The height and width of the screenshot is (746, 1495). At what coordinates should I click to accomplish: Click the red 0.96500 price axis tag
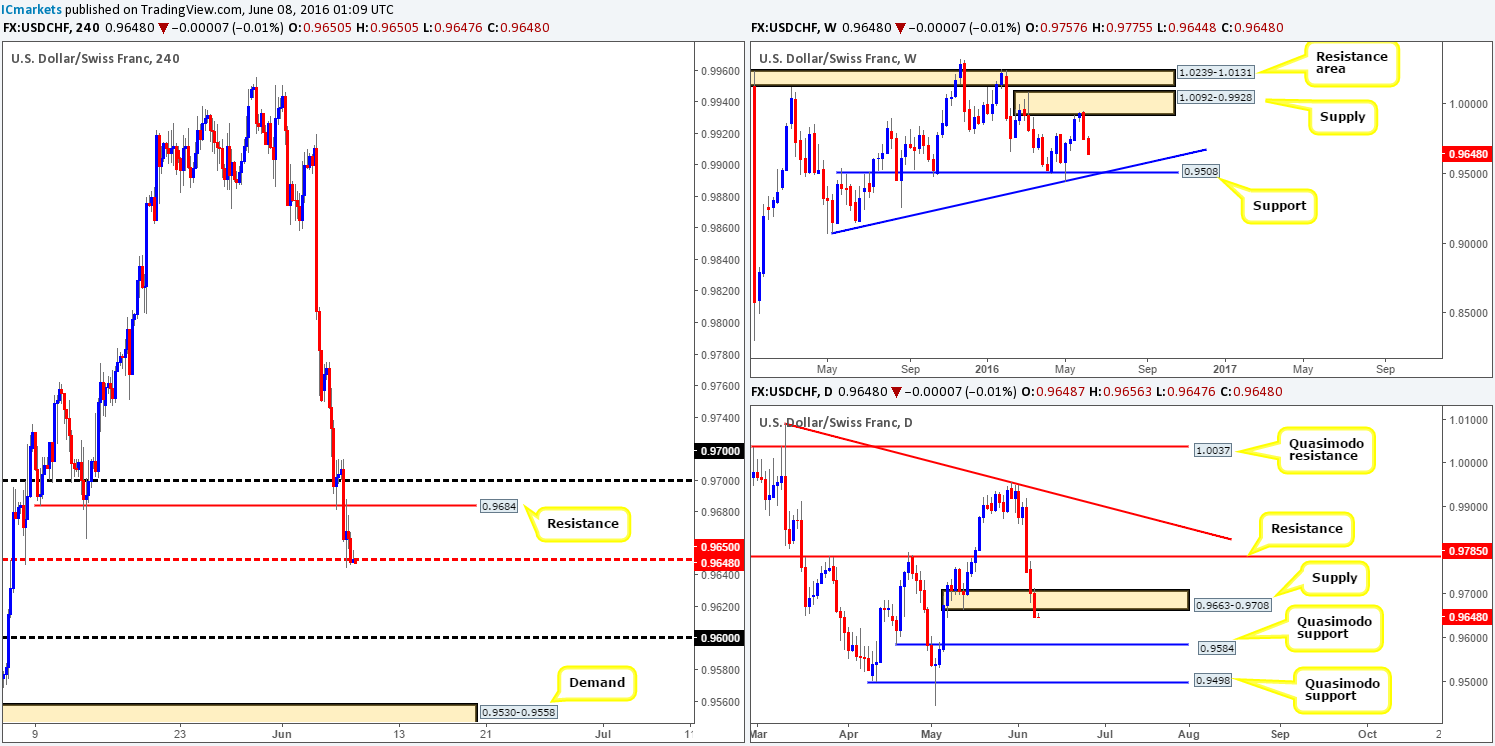[718, 548]
